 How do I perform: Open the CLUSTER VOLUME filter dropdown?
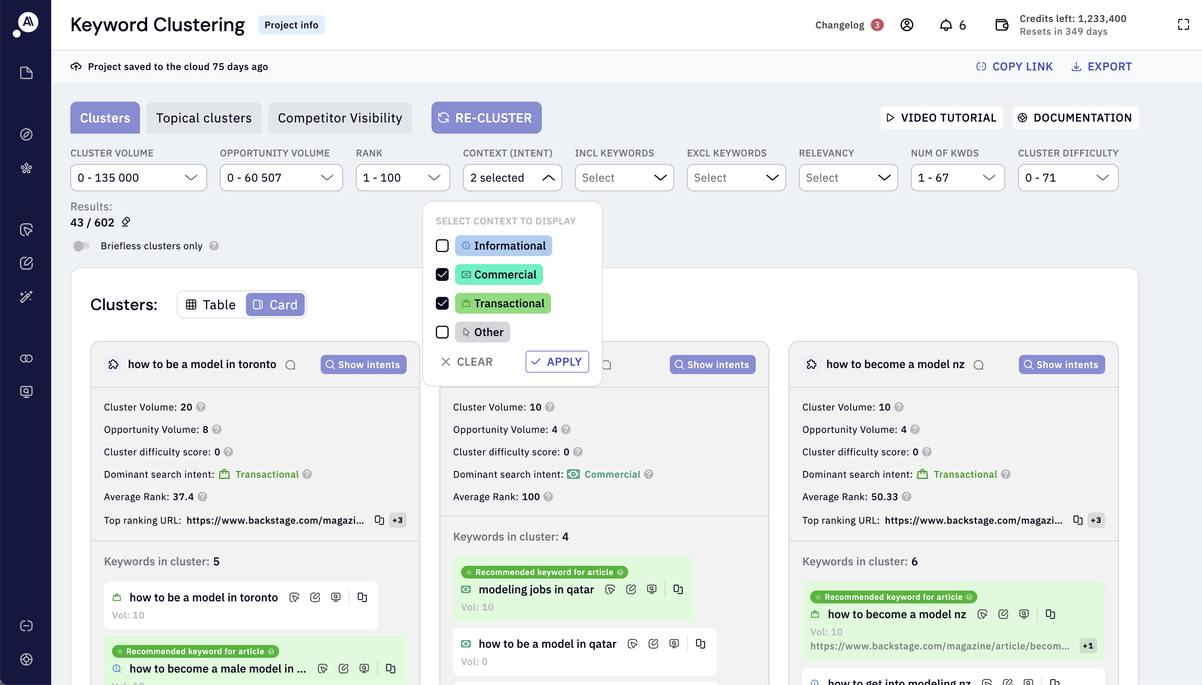pos(138,177)
